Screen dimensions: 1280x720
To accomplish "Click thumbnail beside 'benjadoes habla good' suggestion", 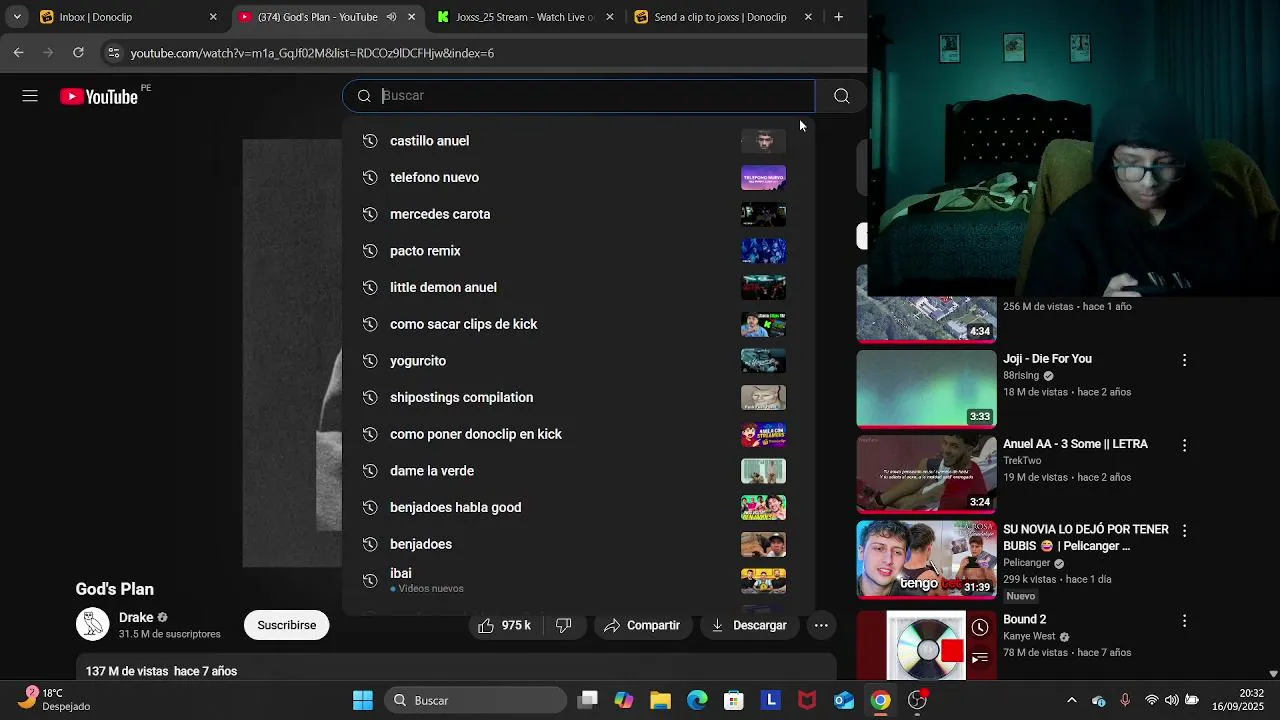I will 763,507.
